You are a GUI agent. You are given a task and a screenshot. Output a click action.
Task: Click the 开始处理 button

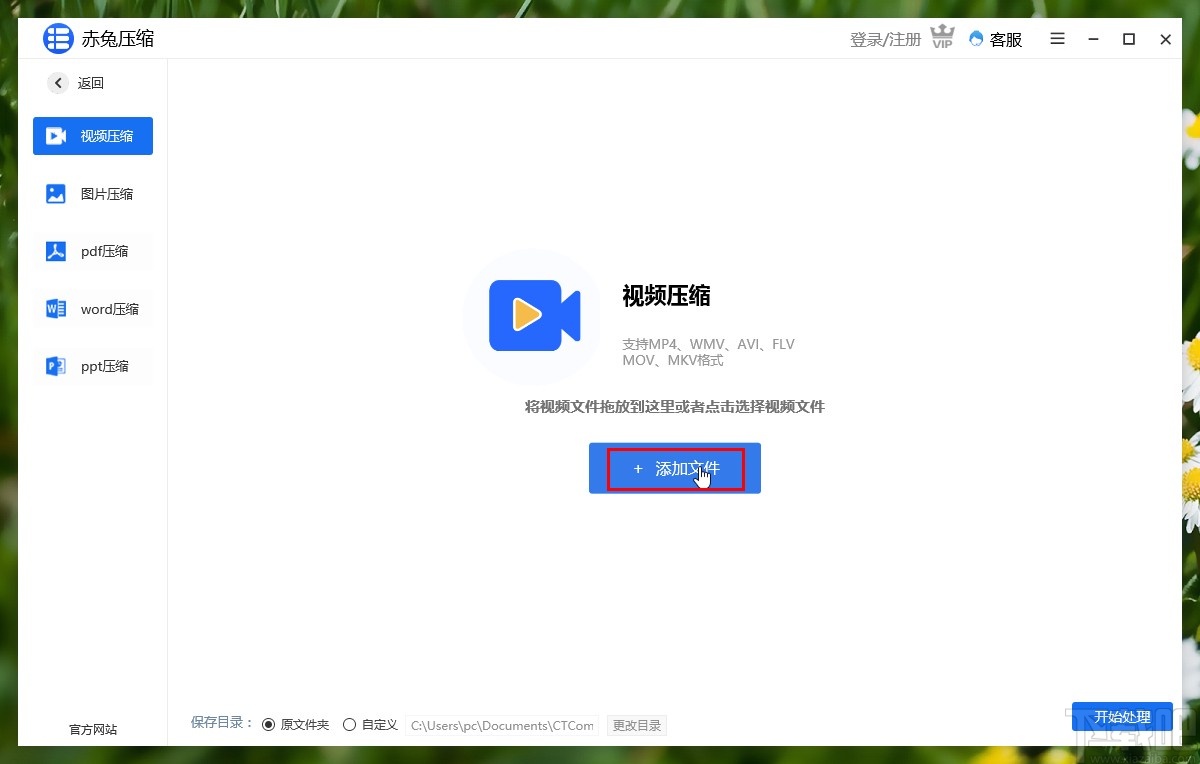pyautogui.click(x=1122, y=716)
